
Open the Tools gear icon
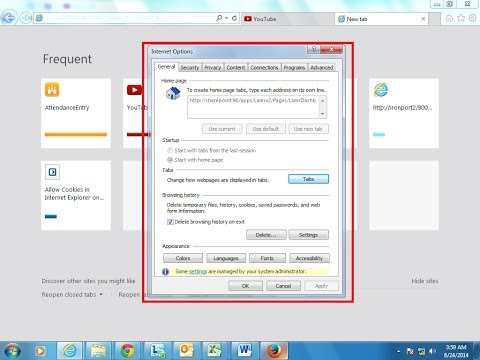pos(472,18)
